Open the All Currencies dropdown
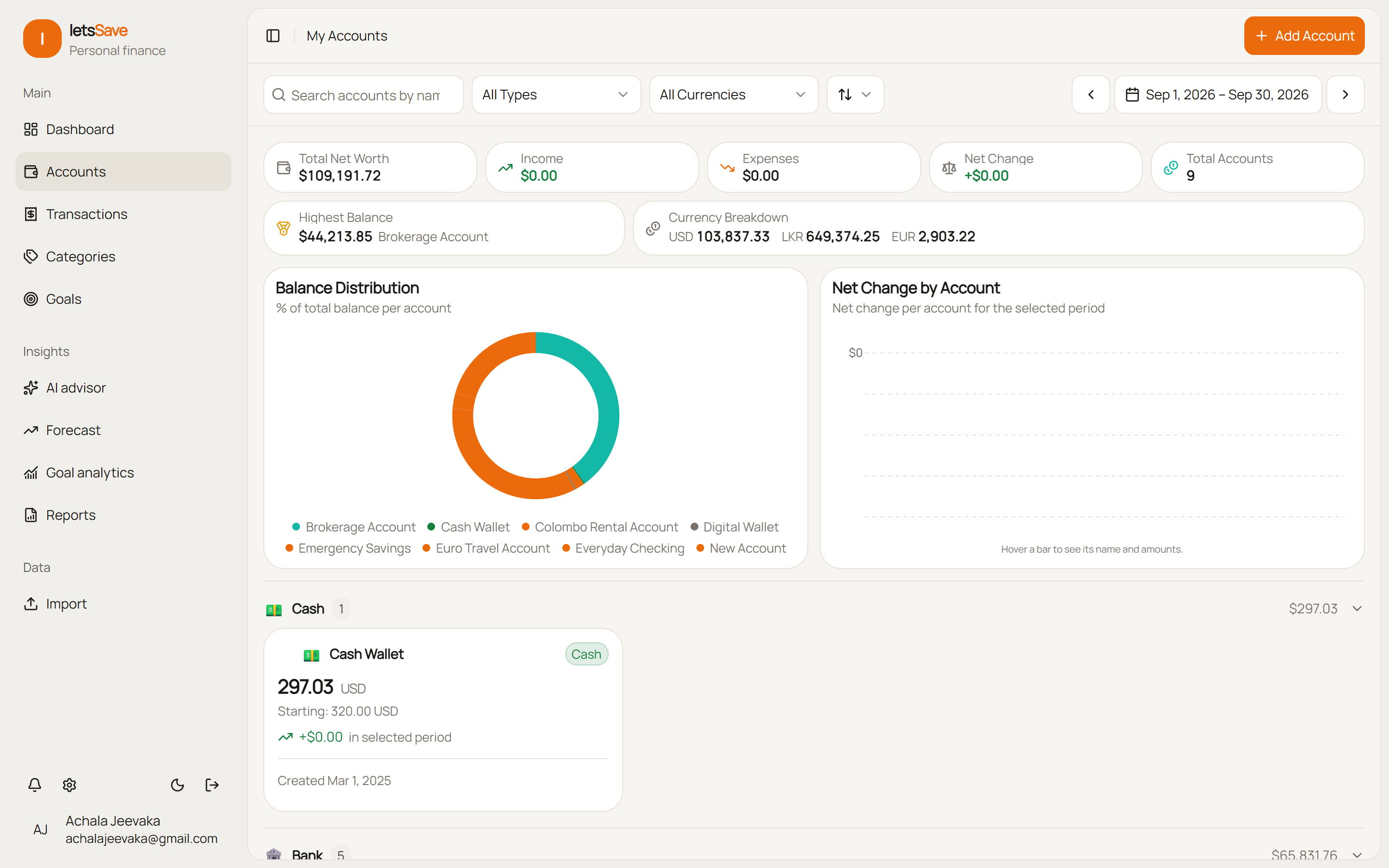The width and height of the screenshot is (1389, 868). coord(734,95)
